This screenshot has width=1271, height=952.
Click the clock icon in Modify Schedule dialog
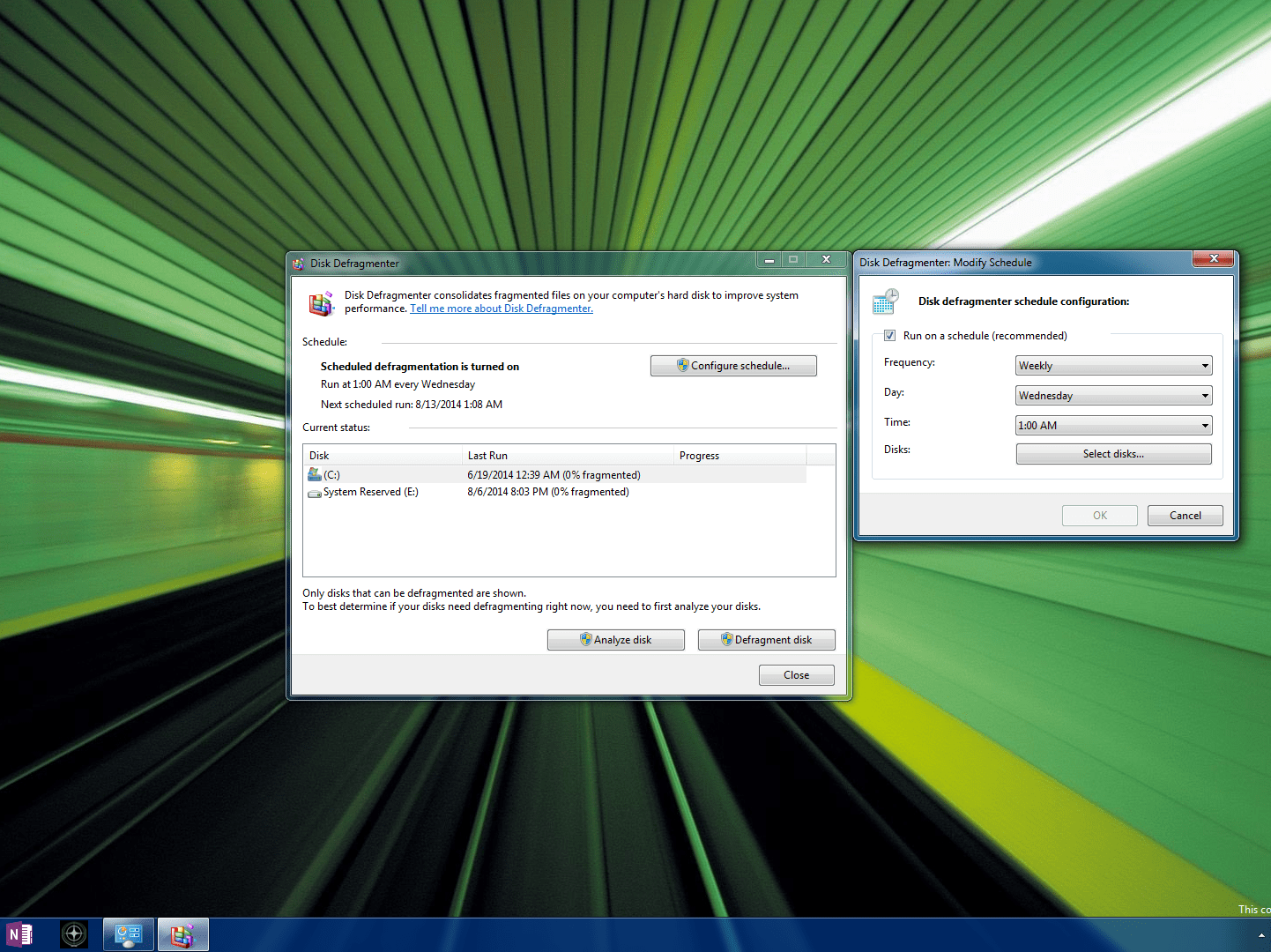pos(884,301)
